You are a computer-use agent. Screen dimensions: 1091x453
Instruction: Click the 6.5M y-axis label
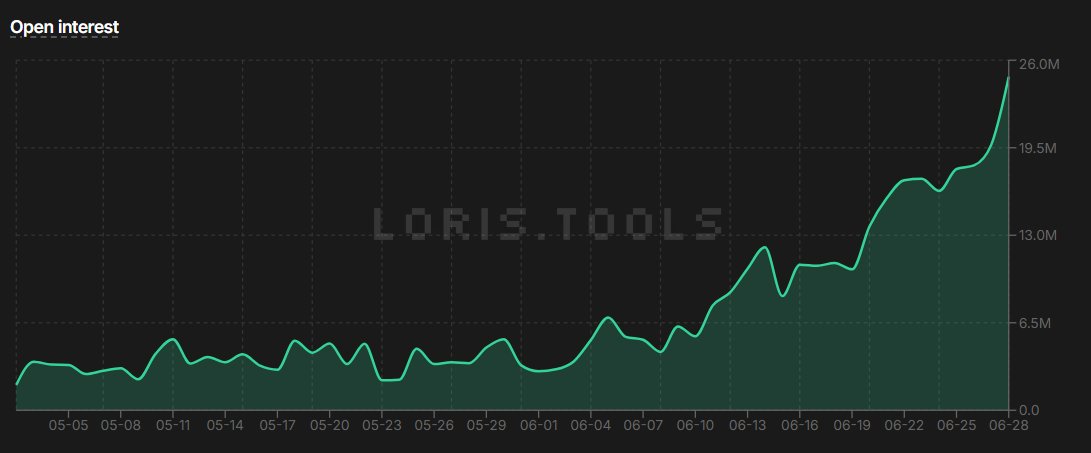click(x=1034, y=323)
